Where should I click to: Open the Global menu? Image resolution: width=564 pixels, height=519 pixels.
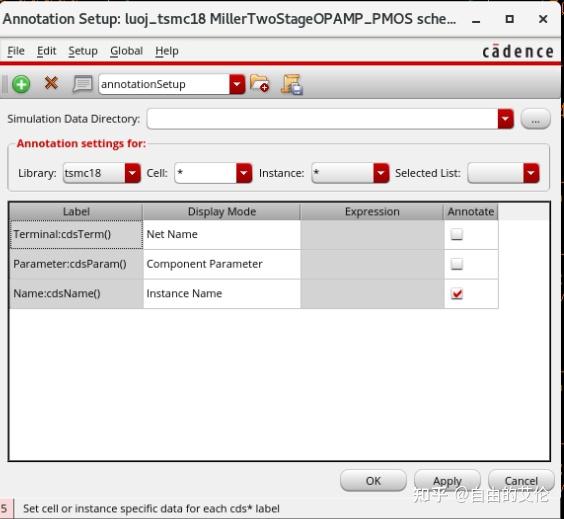click(126, 51)
